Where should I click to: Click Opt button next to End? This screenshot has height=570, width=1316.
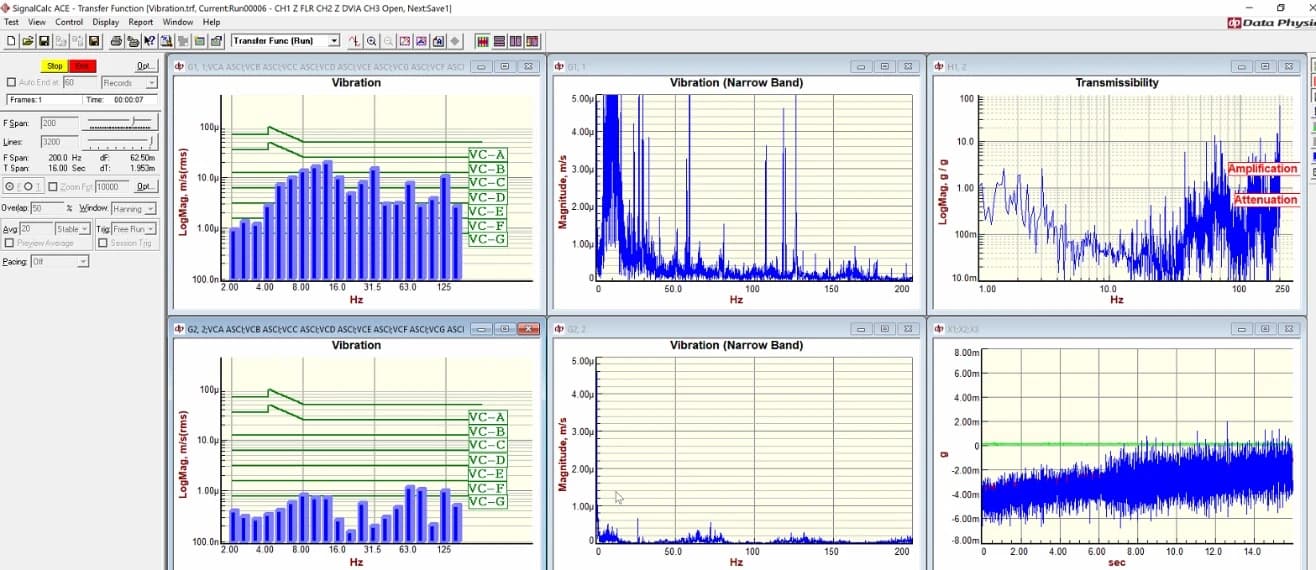pyautogui.click(x=146, y=66)
